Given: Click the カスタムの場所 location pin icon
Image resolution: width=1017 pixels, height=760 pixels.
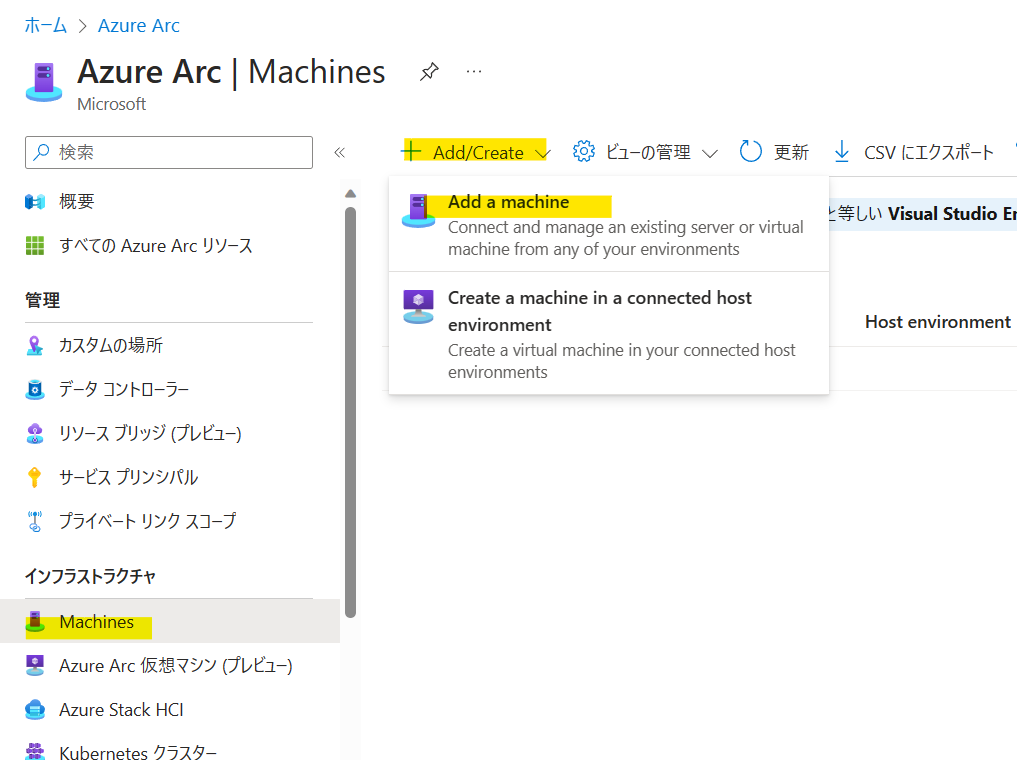Looking at the screenshot, I should pyautogui.click(x=35, y=345).
